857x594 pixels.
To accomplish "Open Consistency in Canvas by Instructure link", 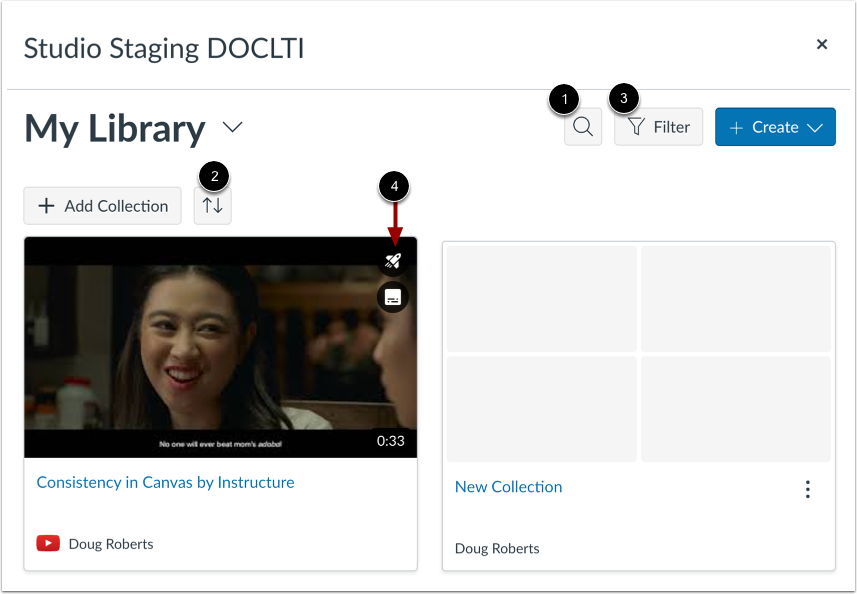I will [x=165, y=482].
